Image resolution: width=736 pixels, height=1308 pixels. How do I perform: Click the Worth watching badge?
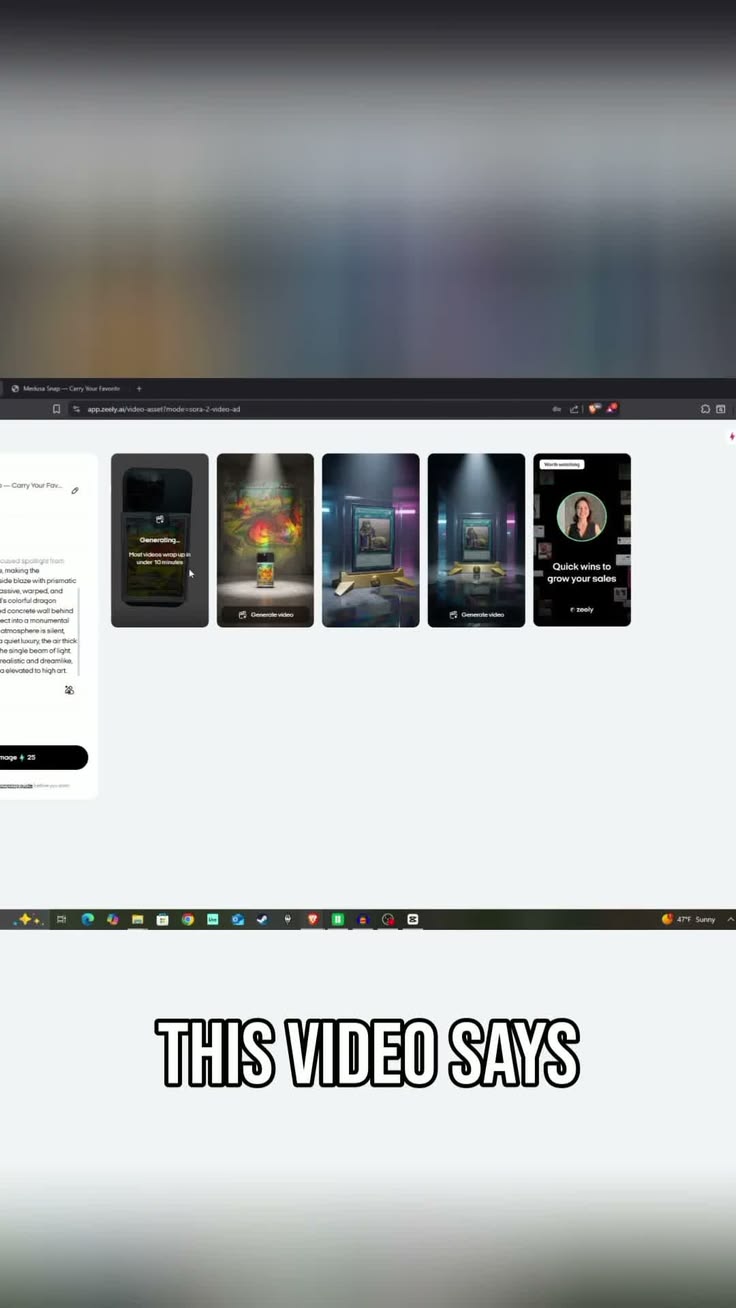coord(561,465)
